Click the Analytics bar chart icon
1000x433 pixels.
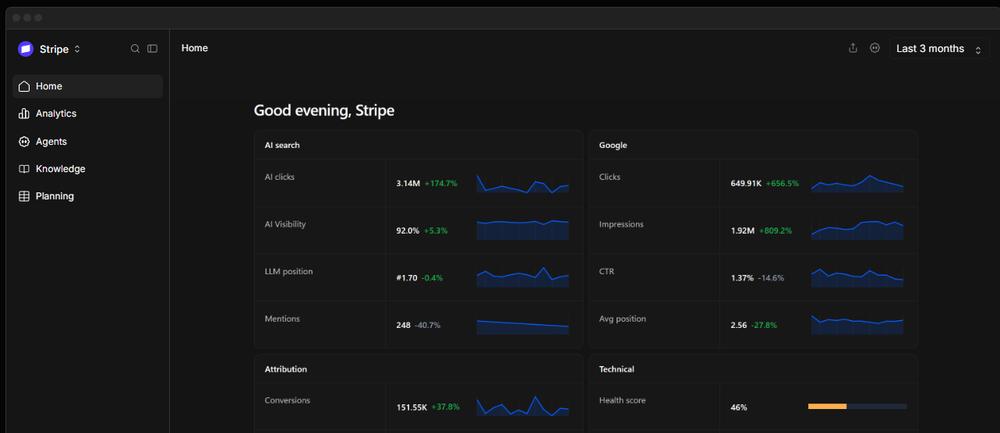point(24,114)
